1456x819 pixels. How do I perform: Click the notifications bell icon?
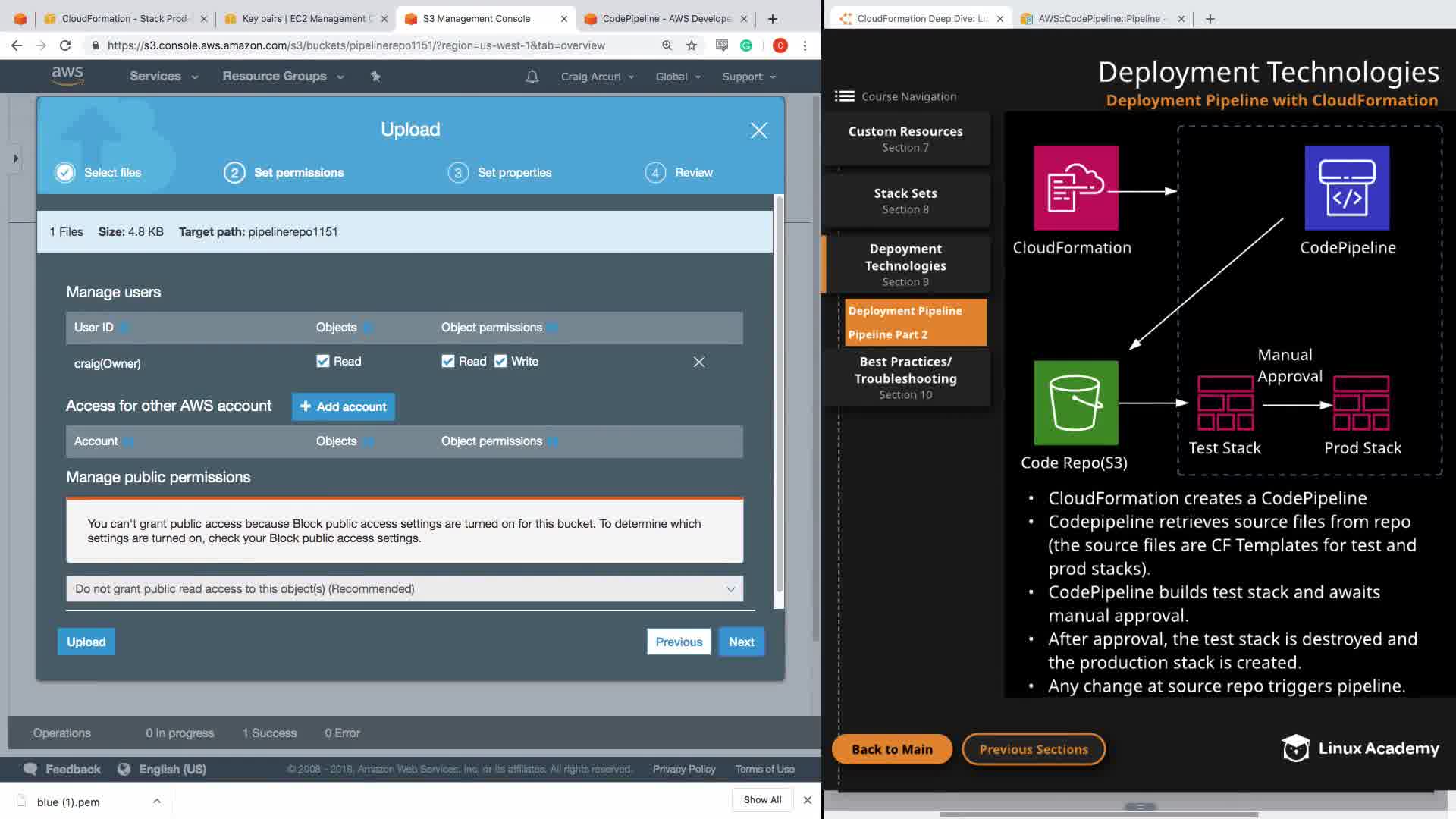coord(532,77)
